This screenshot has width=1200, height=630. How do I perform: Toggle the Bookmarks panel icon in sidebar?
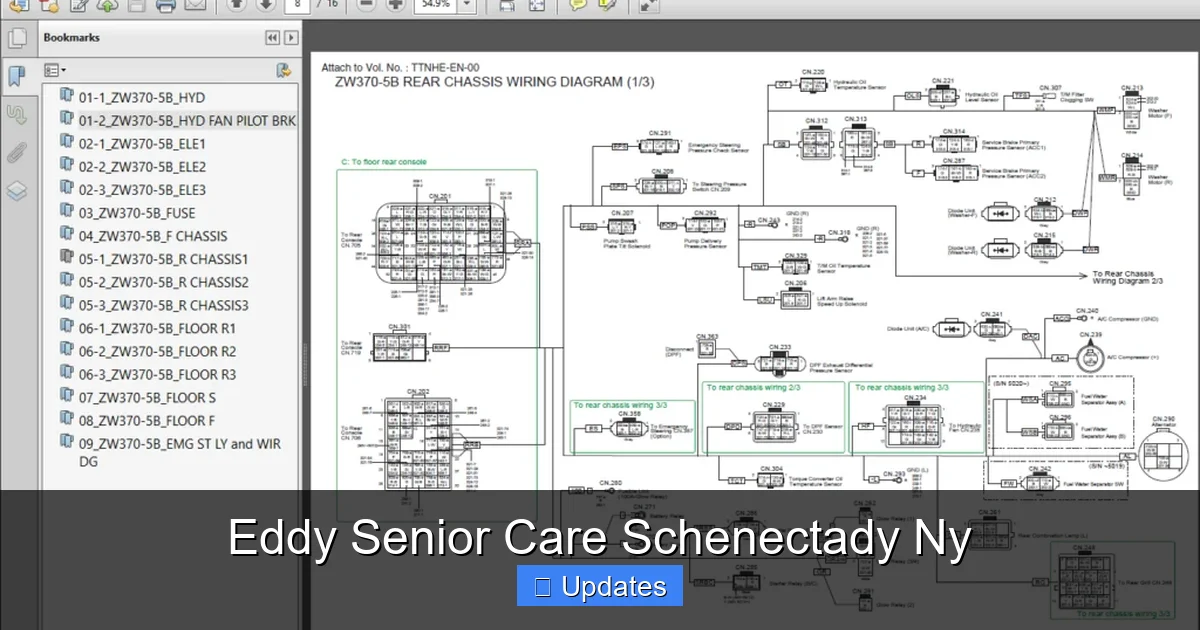pyautogui.click(x=16, y=76)
